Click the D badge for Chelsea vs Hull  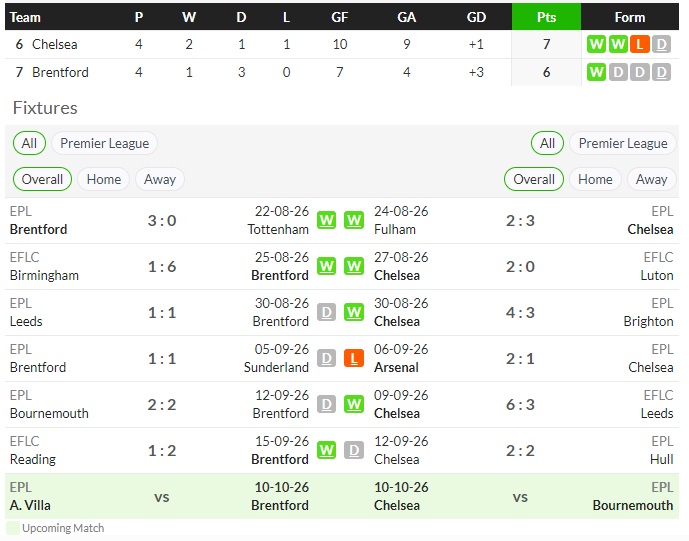click(x=354, y=450)
